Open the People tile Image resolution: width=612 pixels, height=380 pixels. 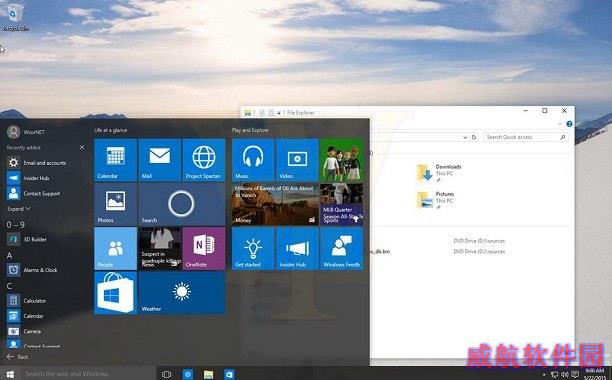point(116,249)
